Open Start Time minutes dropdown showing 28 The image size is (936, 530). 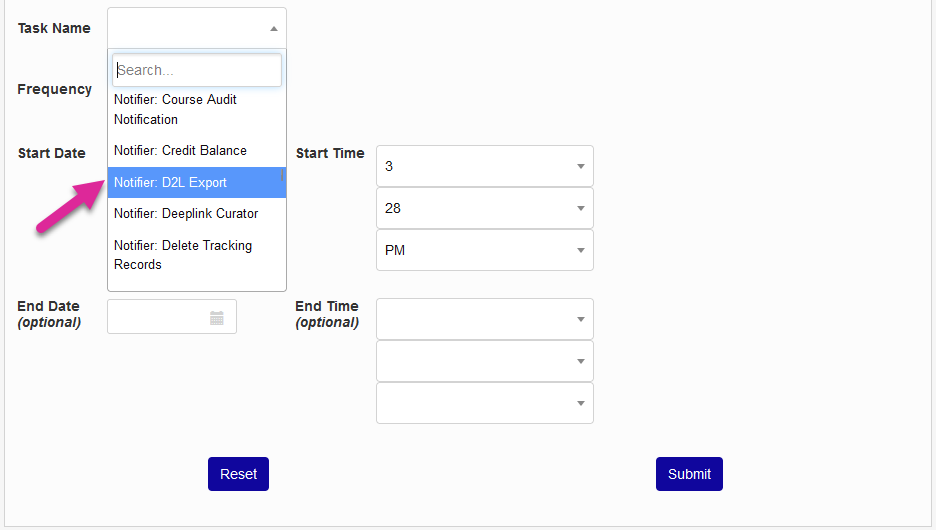[484, 208]
